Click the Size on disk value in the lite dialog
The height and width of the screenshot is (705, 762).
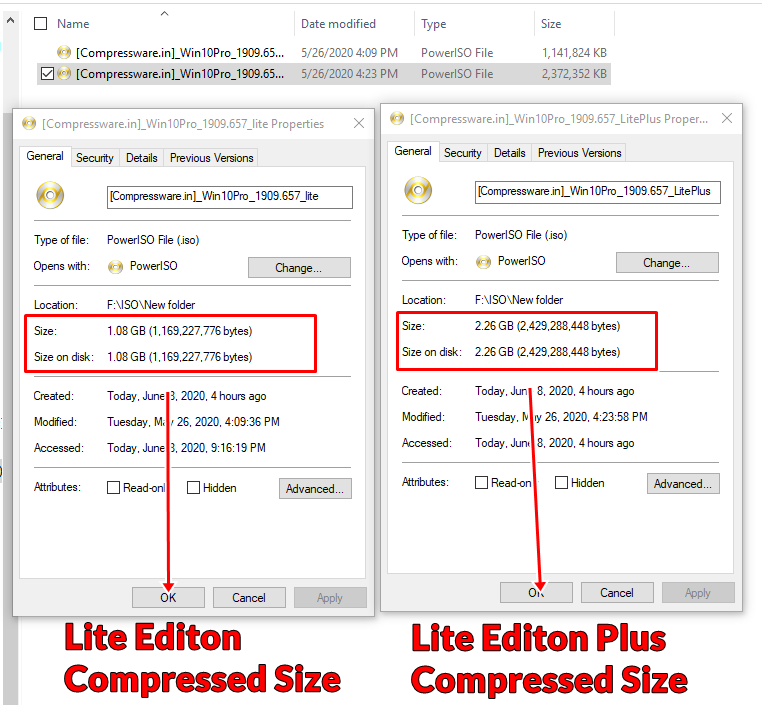pyautogui.click(x=179, y=357)
